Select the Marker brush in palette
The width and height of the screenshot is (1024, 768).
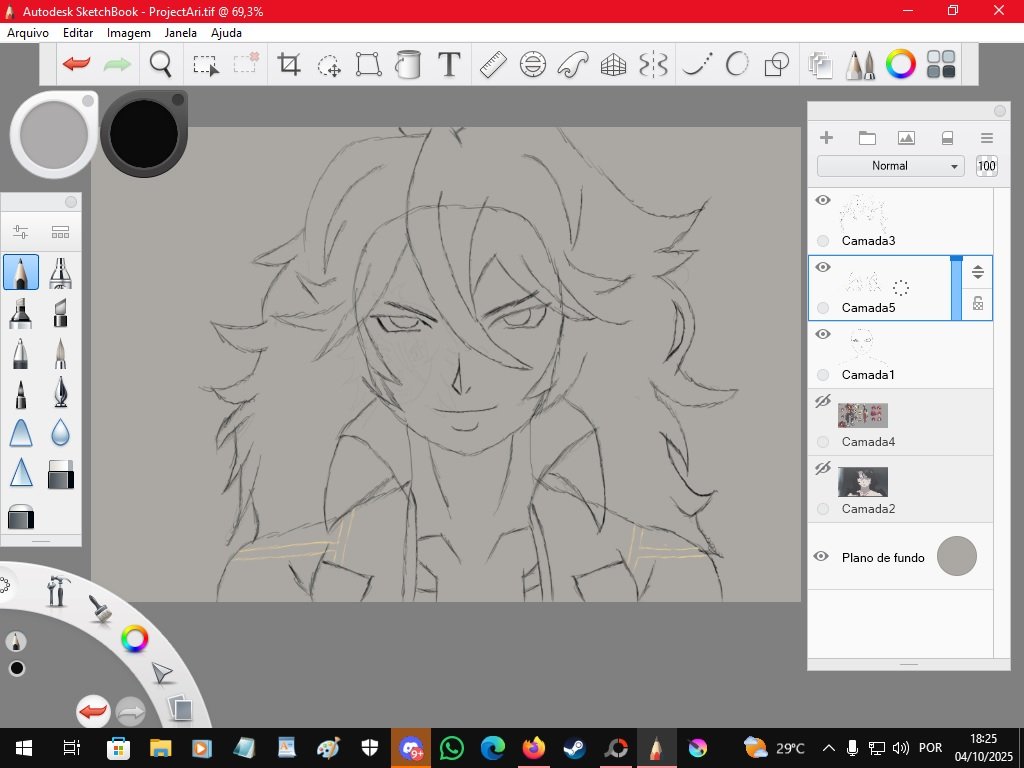21,313
